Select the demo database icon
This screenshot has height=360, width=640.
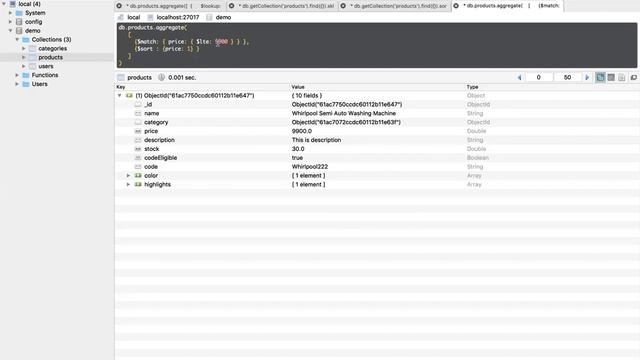click(x=19, y=31)
